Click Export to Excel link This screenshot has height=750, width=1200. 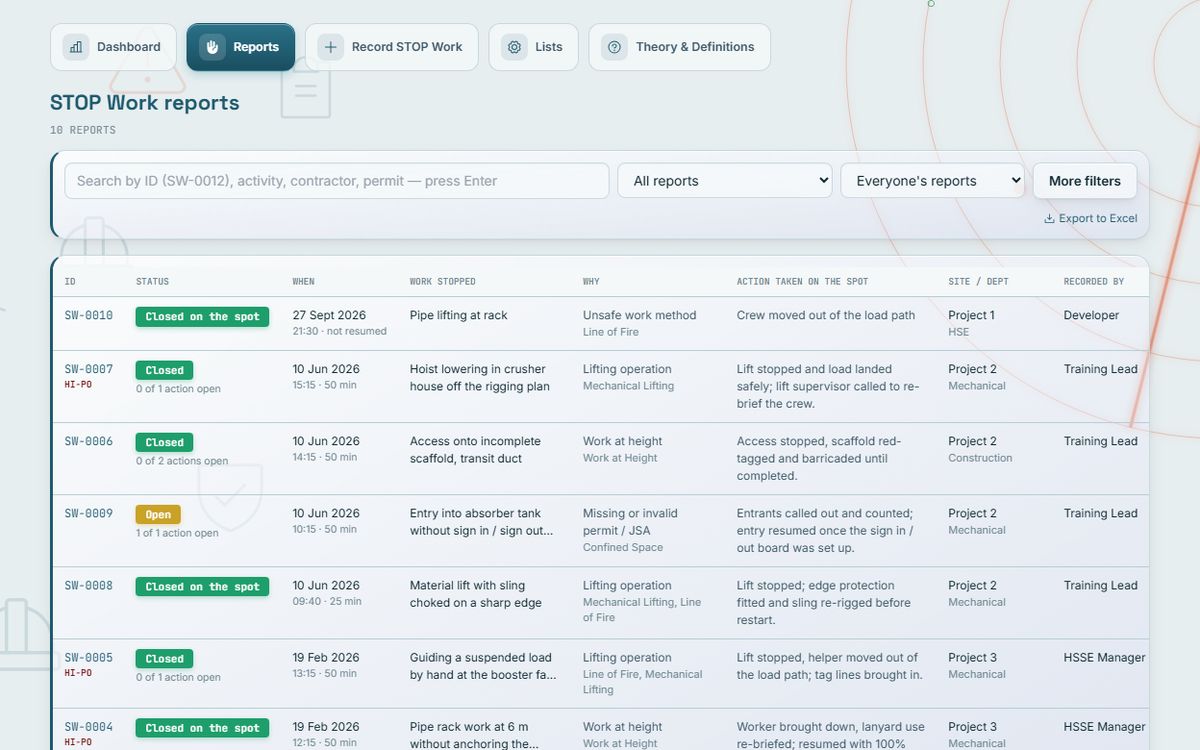[x=1091, y=218]
